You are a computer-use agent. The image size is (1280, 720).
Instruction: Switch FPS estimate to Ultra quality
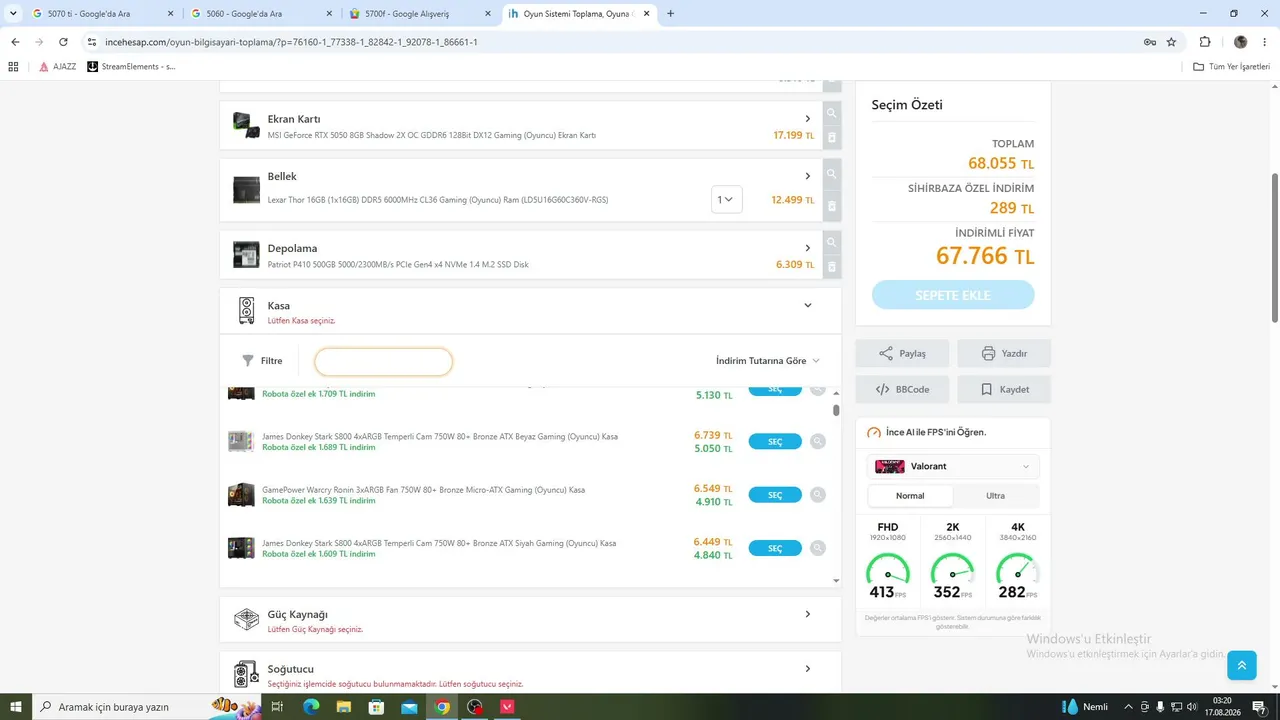tap(995, 496)
